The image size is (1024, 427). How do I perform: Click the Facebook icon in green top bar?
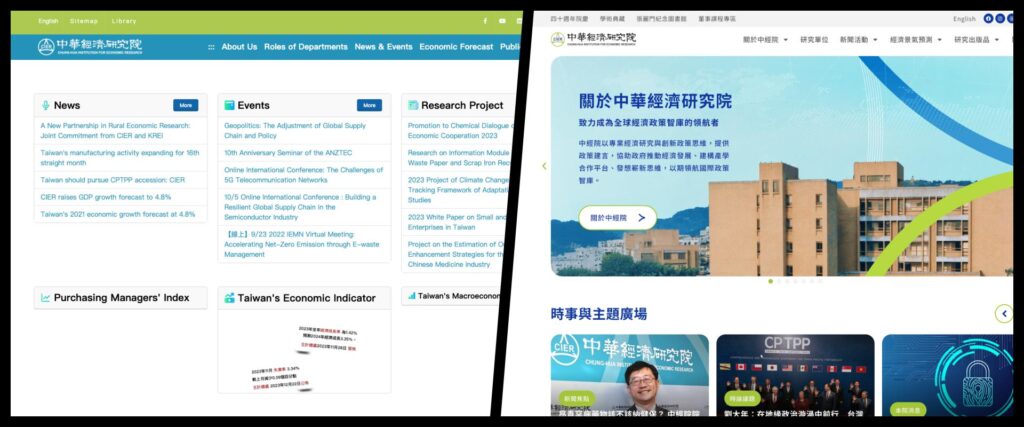(x=485, y=21)
